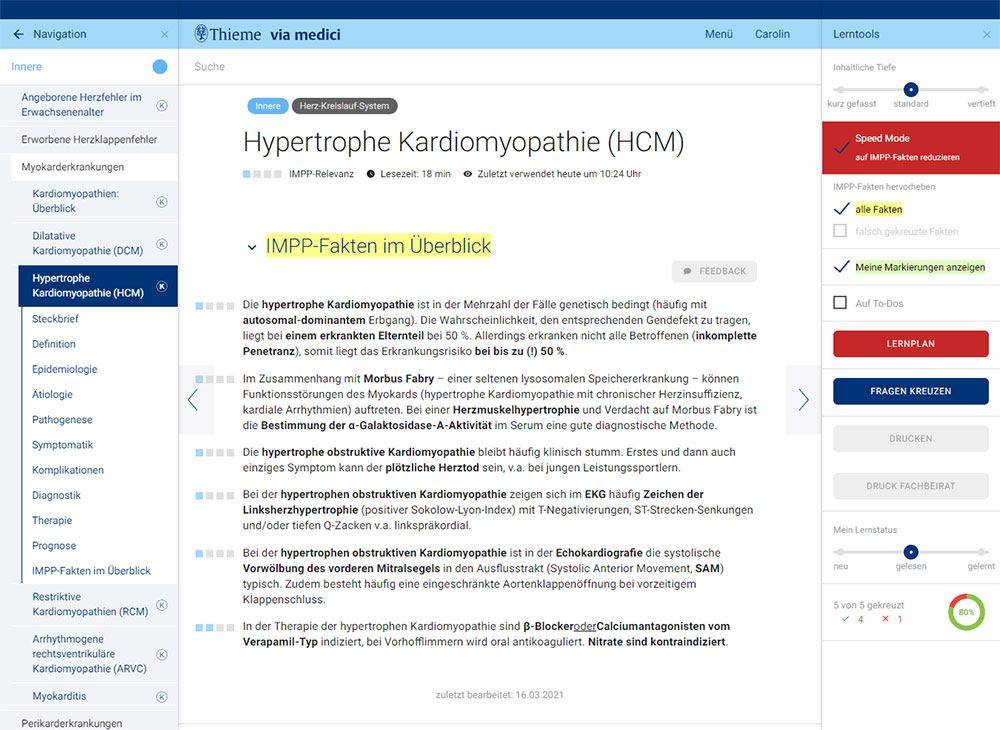Toggle Speed Mode off
Viewport: 1000px width, 730px height.
(x=841, y=147)
